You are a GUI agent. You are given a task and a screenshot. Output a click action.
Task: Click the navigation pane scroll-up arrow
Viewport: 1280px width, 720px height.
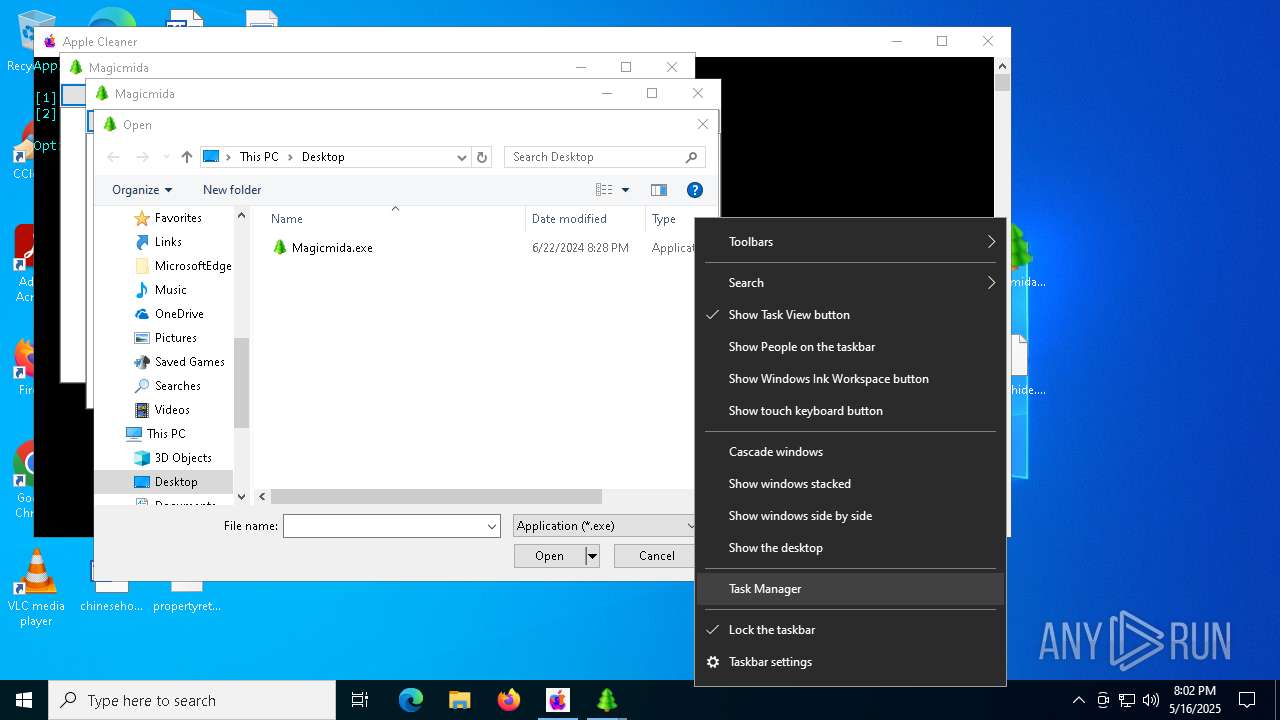(241, 215)
